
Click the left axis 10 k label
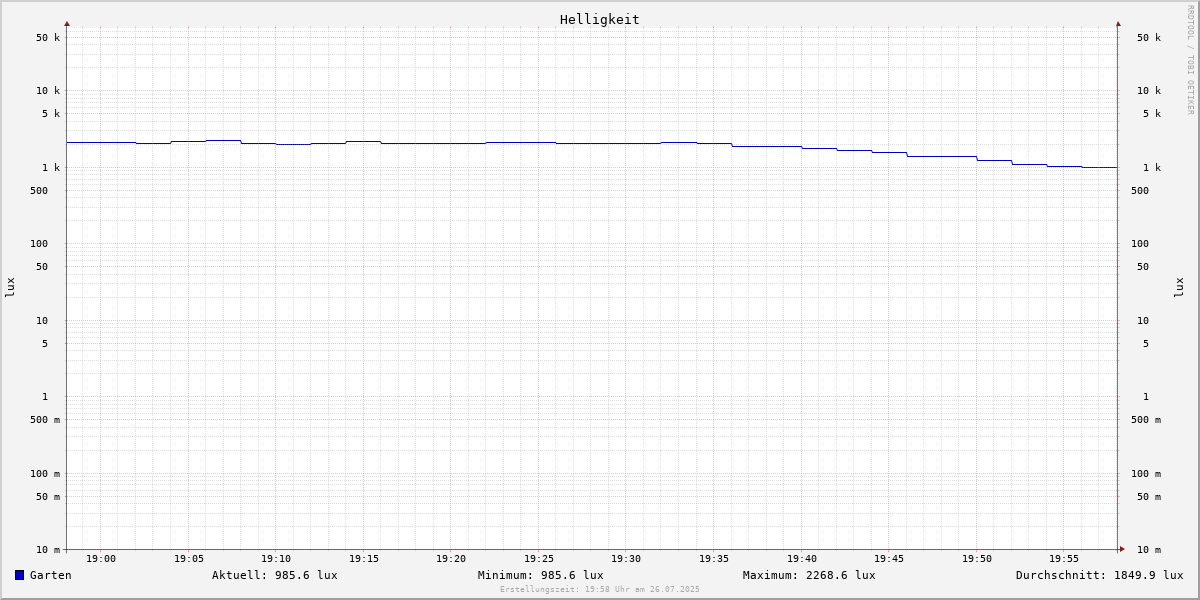tap(48, 91)
